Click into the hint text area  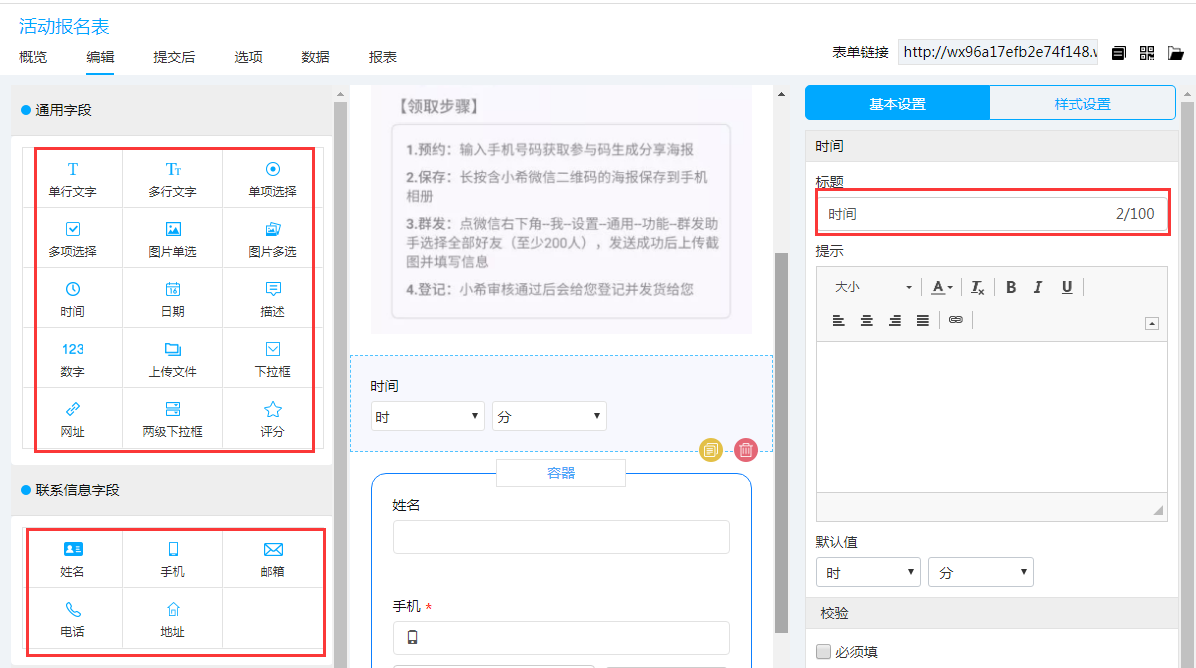coord(992,416)
